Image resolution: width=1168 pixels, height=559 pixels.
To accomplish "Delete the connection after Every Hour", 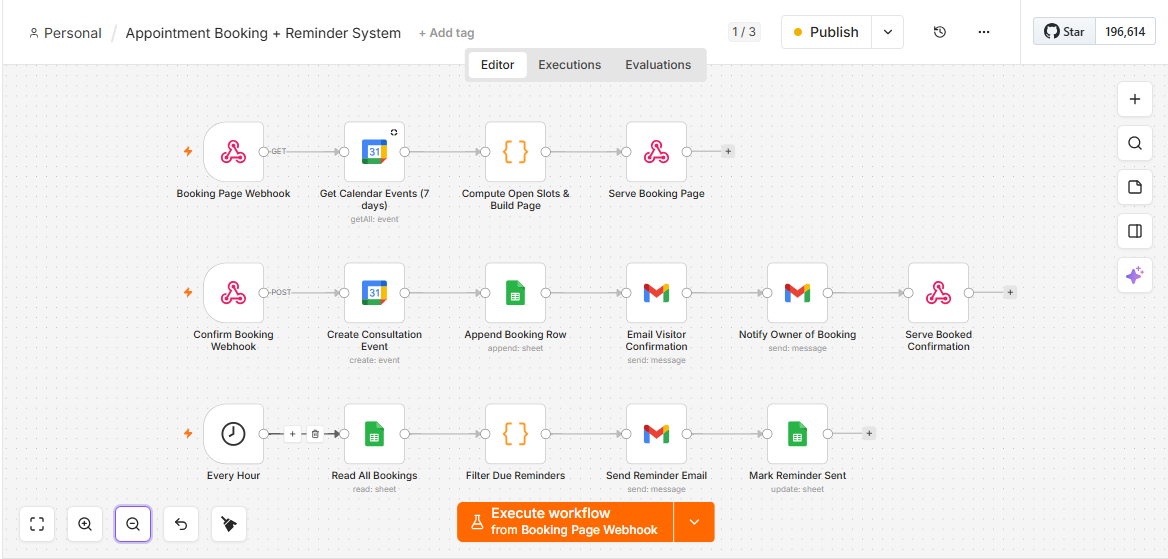I will (x=314, y=434).
